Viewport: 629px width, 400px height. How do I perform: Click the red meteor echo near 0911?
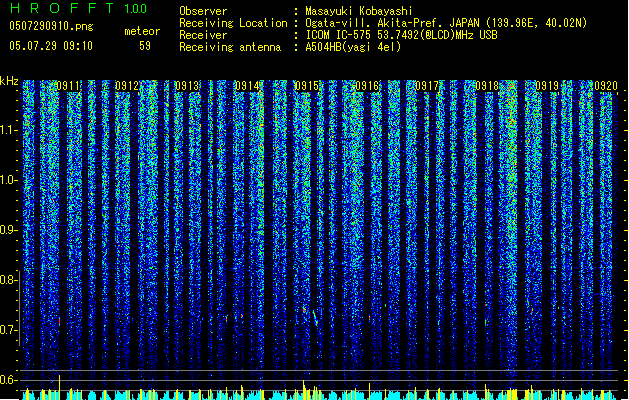tap(59, 321)
